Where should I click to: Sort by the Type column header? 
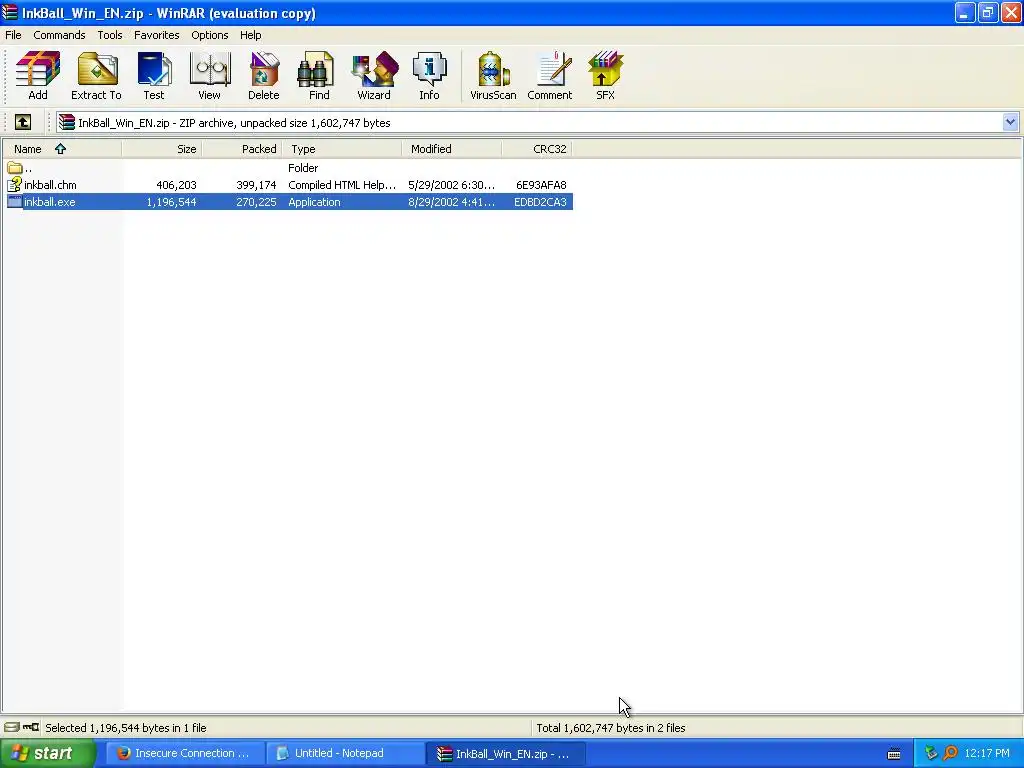(342, 149)
